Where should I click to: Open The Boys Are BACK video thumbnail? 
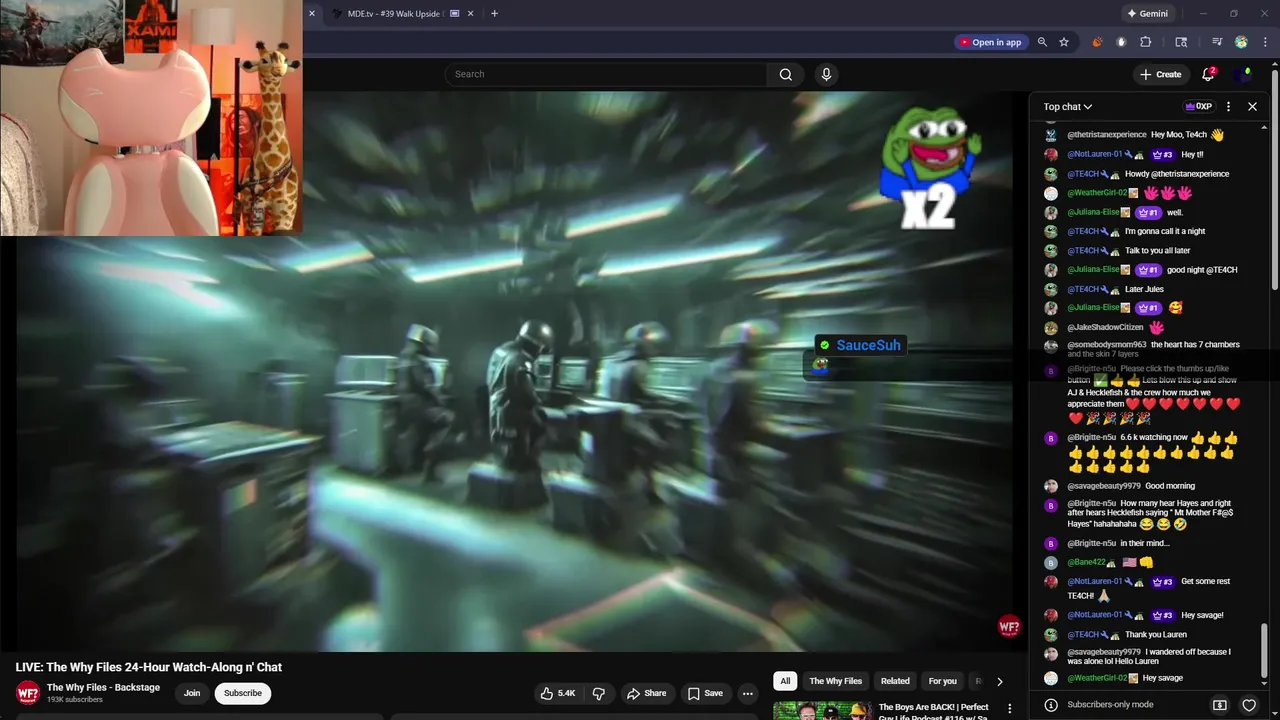[822, 711]
